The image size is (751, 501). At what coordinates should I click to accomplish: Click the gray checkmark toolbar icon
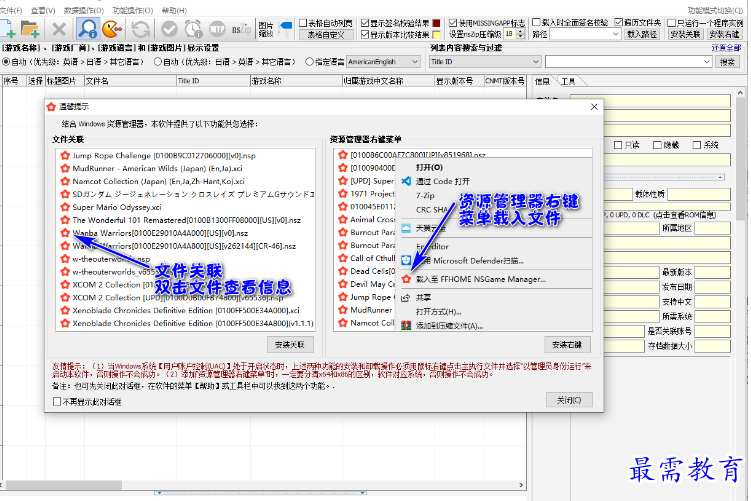pyautogui.click(x=169, y=29)
